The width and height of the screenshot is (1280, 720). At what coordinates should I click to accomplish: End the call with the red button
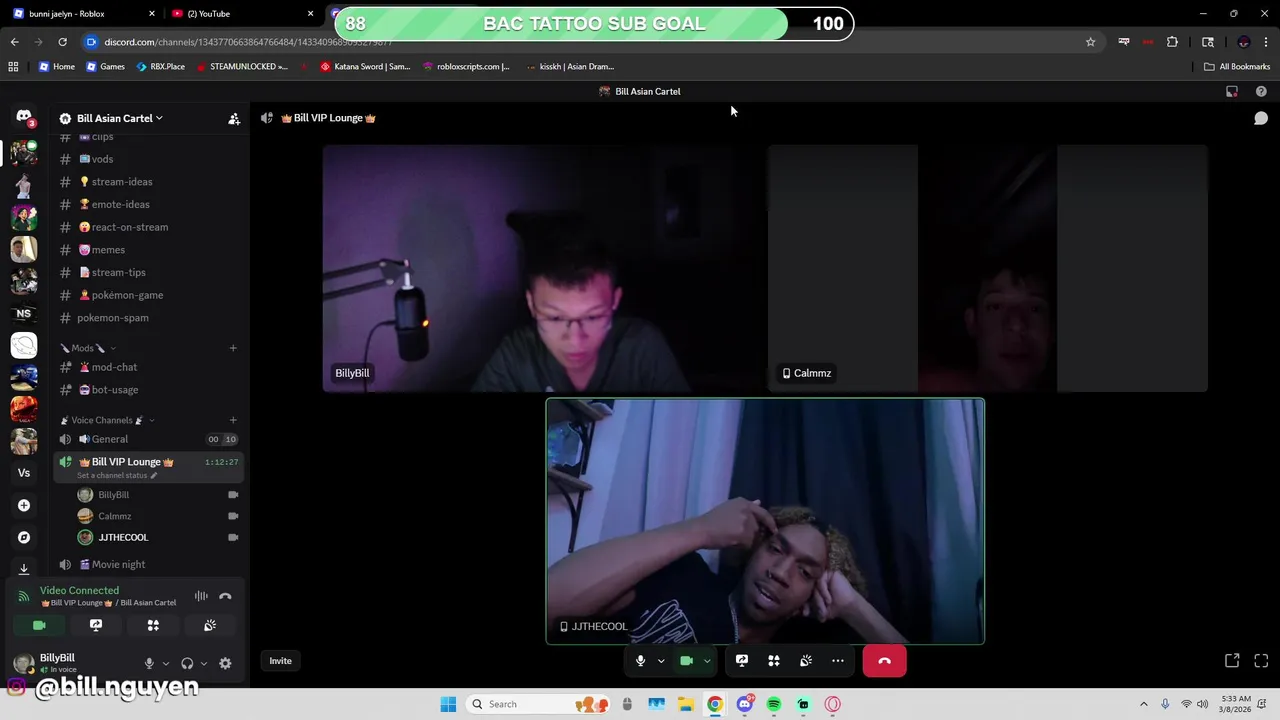click(x=884, y=661)
